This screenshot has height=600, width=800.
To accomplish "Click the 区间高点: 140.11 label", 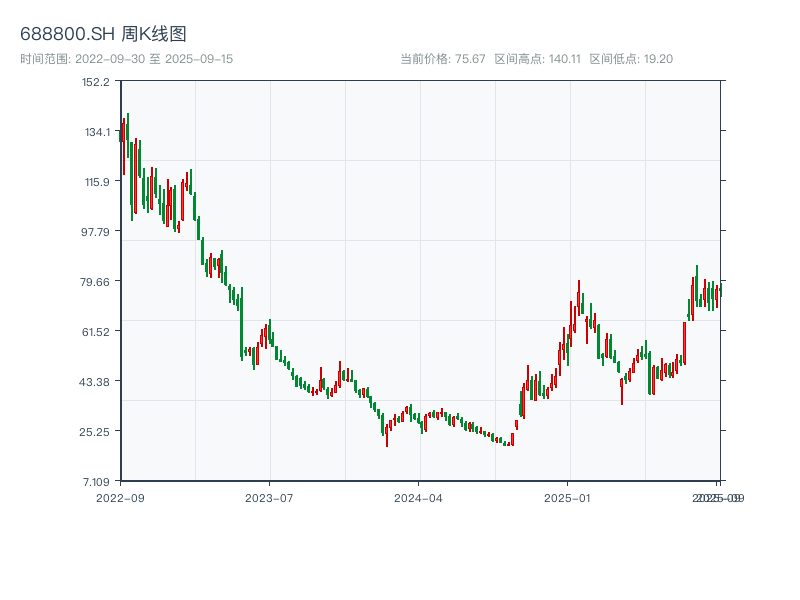I will [537, 59].
